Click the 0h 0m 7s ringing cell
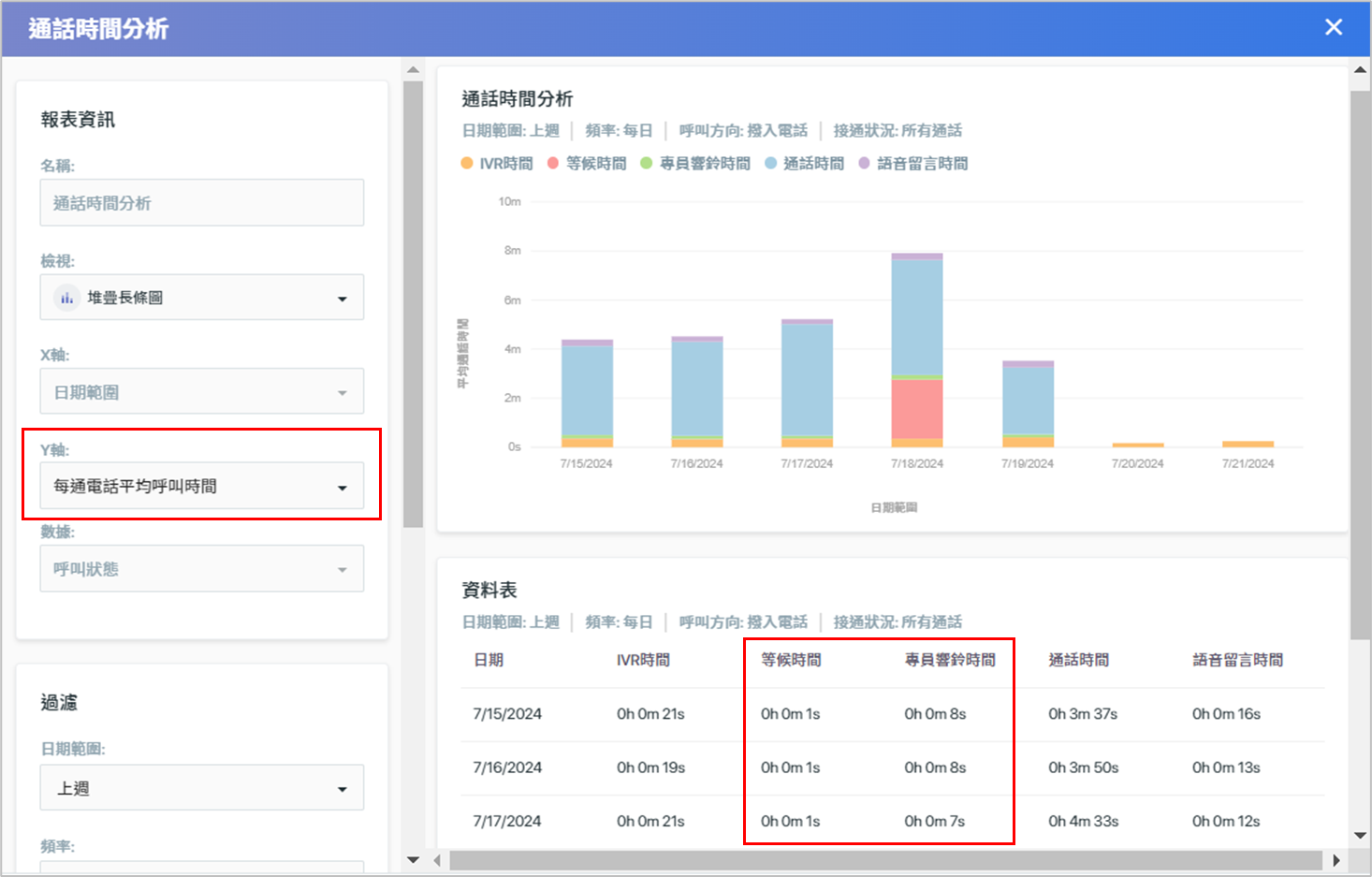The height and width of the screenshot is (877, 1372). pyautogui.click(x=935, y=821)
